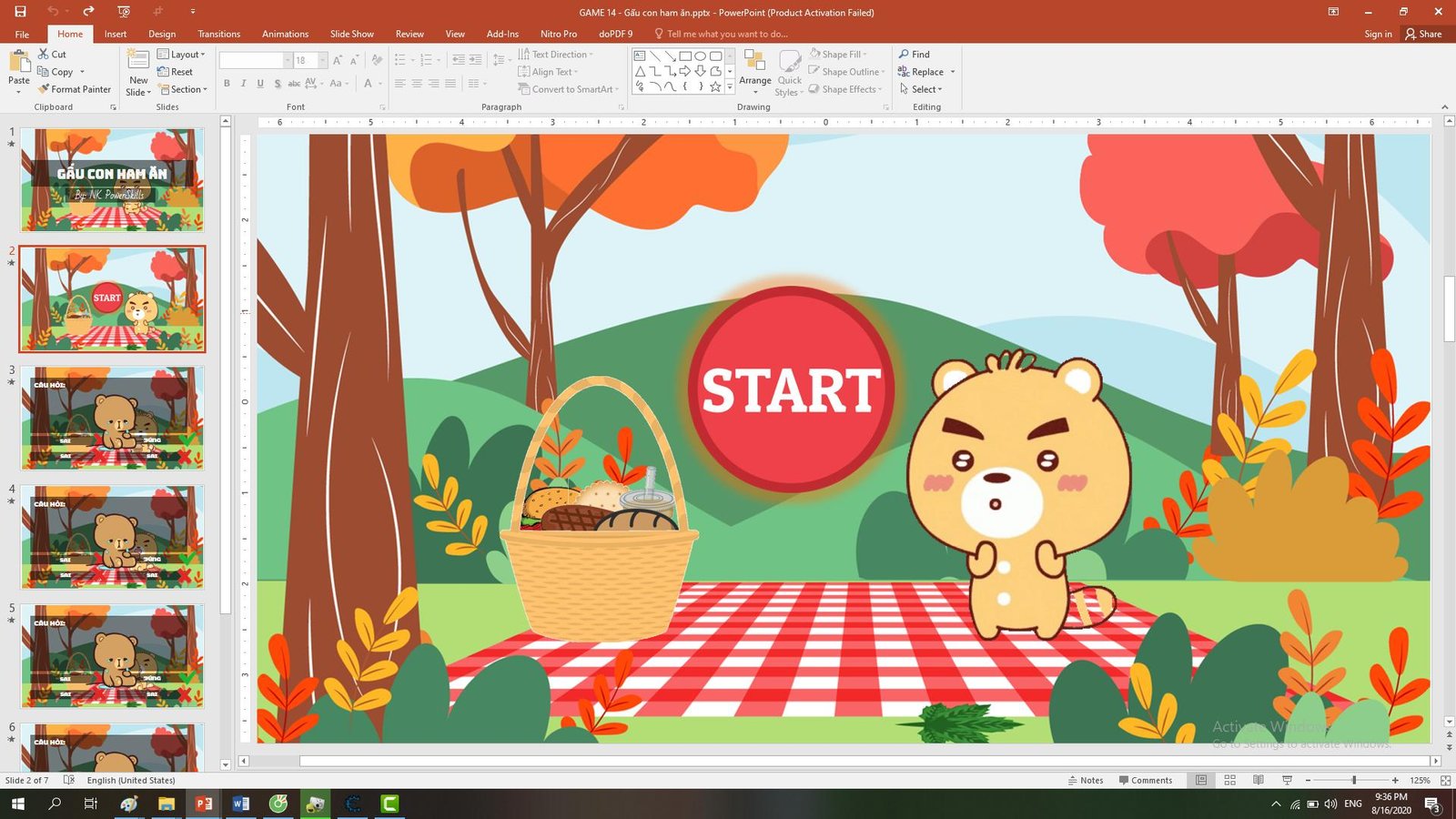Open the Animations ribbon tab
This screenshot has width=1456, height=819.
tap(285, 34)
